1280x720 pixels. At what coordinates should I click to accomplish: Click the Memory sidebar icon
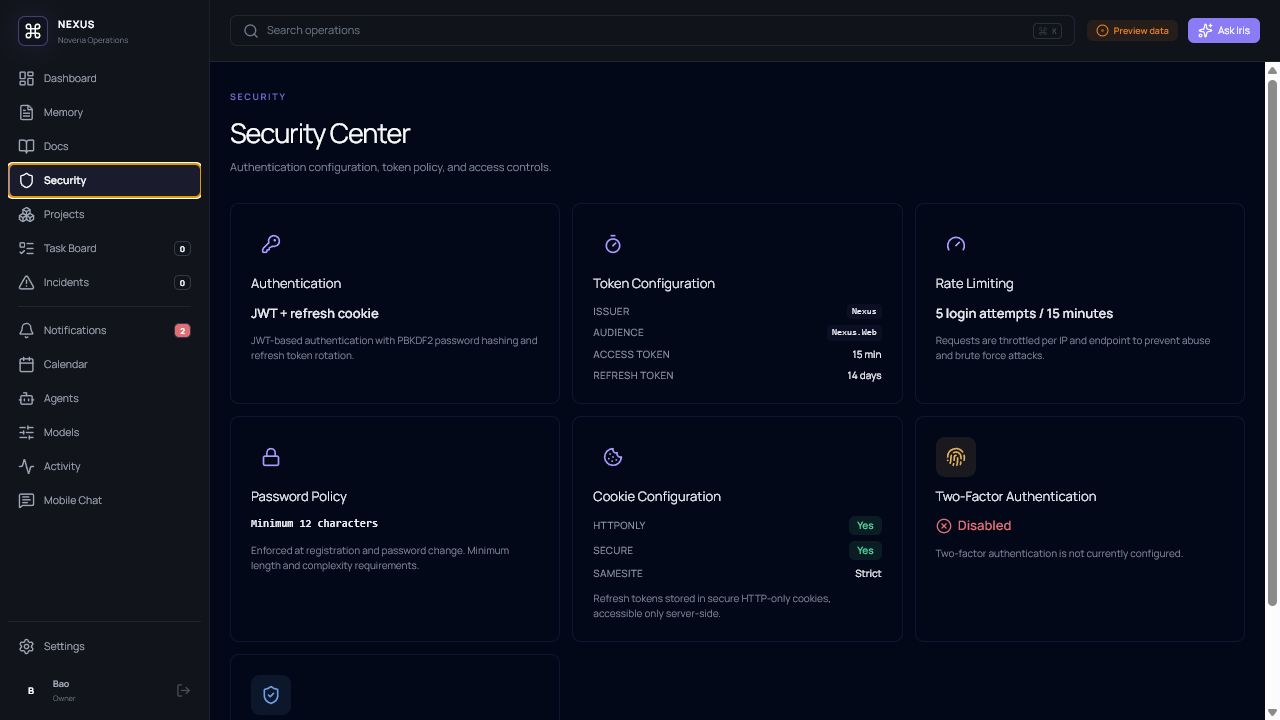point(27,112)
